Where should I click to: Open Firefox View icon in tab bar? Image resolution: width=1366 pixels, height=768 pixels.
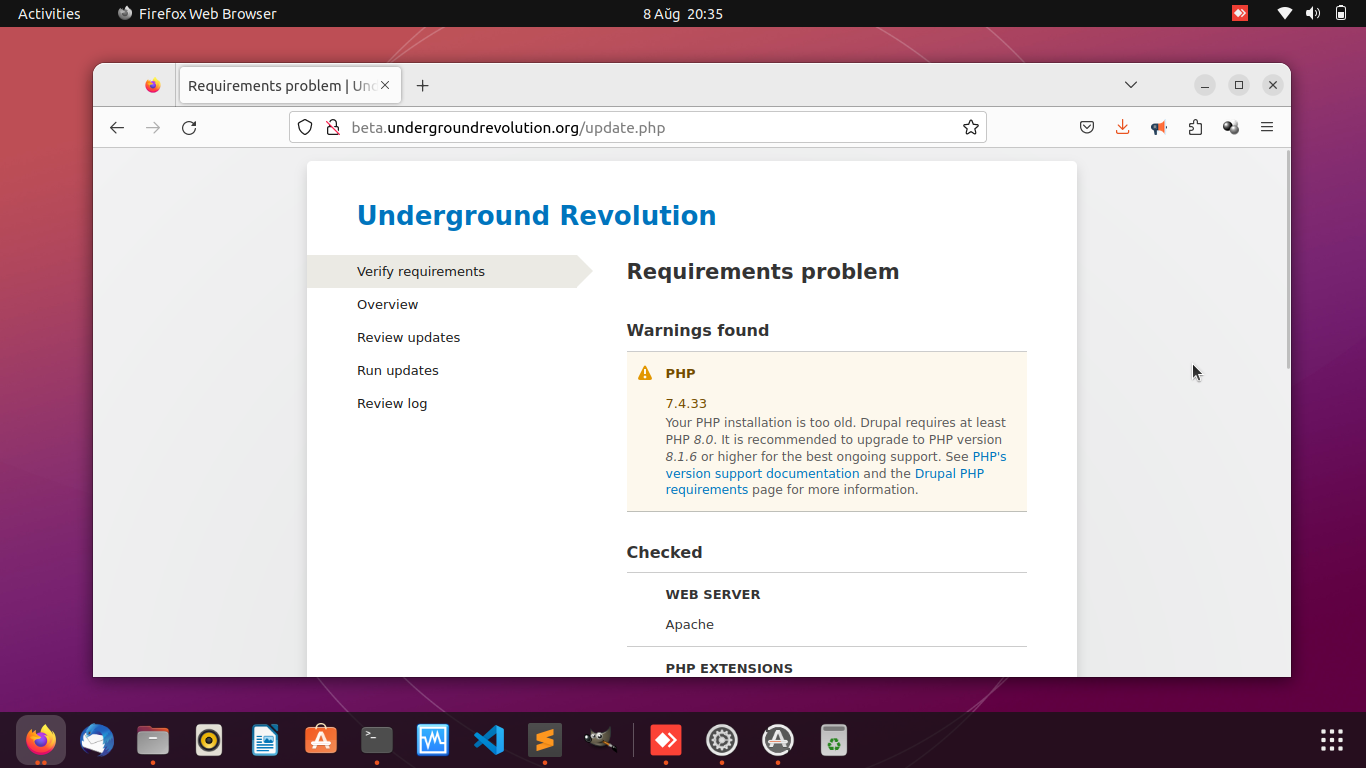(152, 85)
